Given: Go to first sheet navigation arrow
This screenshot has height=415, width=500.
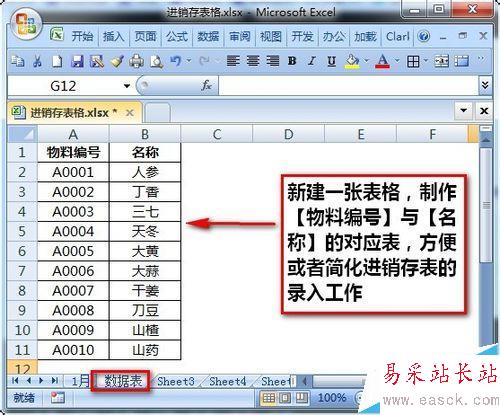Looking at the screenshot, I should [15, 381].
